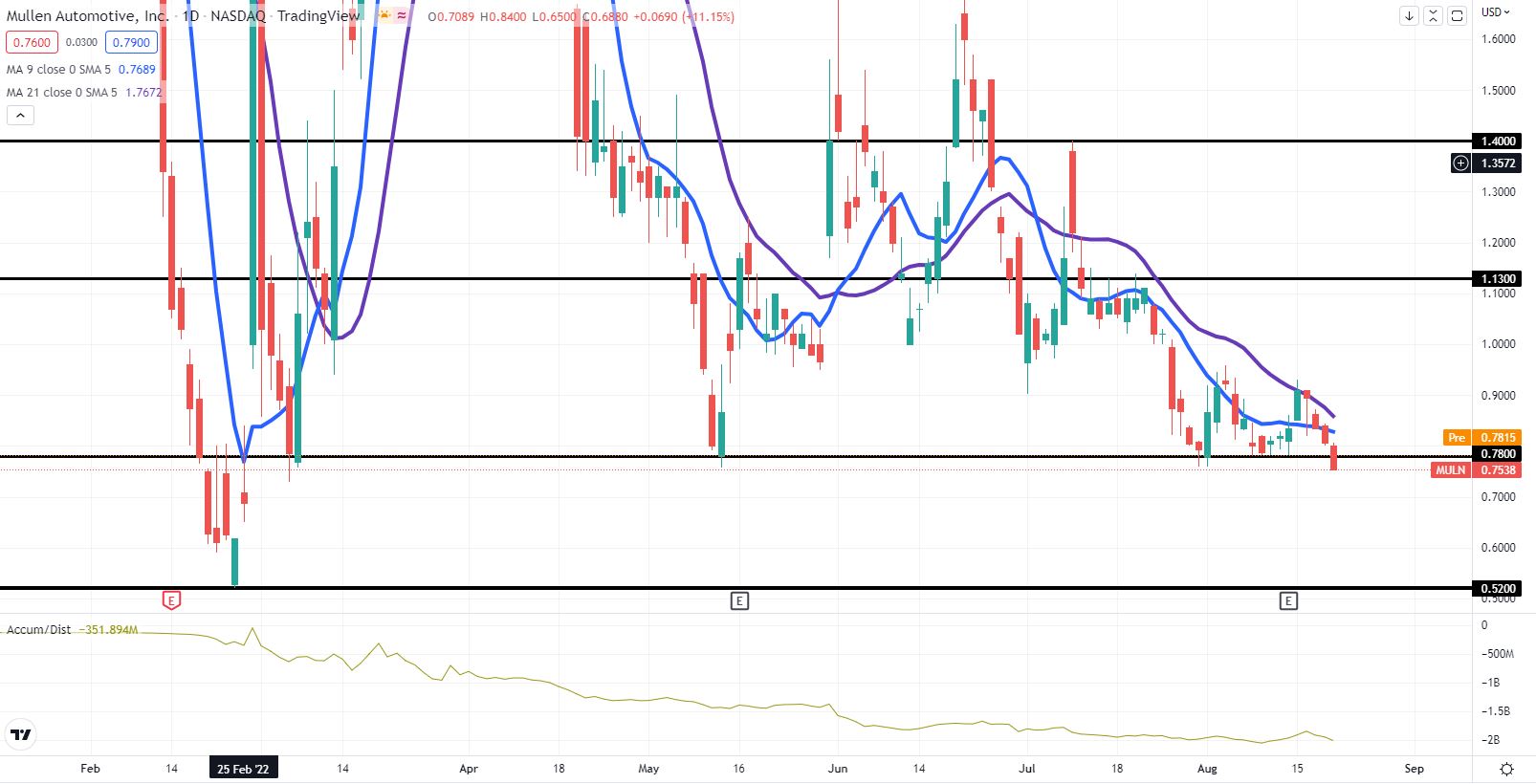The height and width of the screenshot is (784, 1536).
Task: Click the down-arrow icon in the top-right corner
Action: pyautogui.click(x=1409, y=15)
